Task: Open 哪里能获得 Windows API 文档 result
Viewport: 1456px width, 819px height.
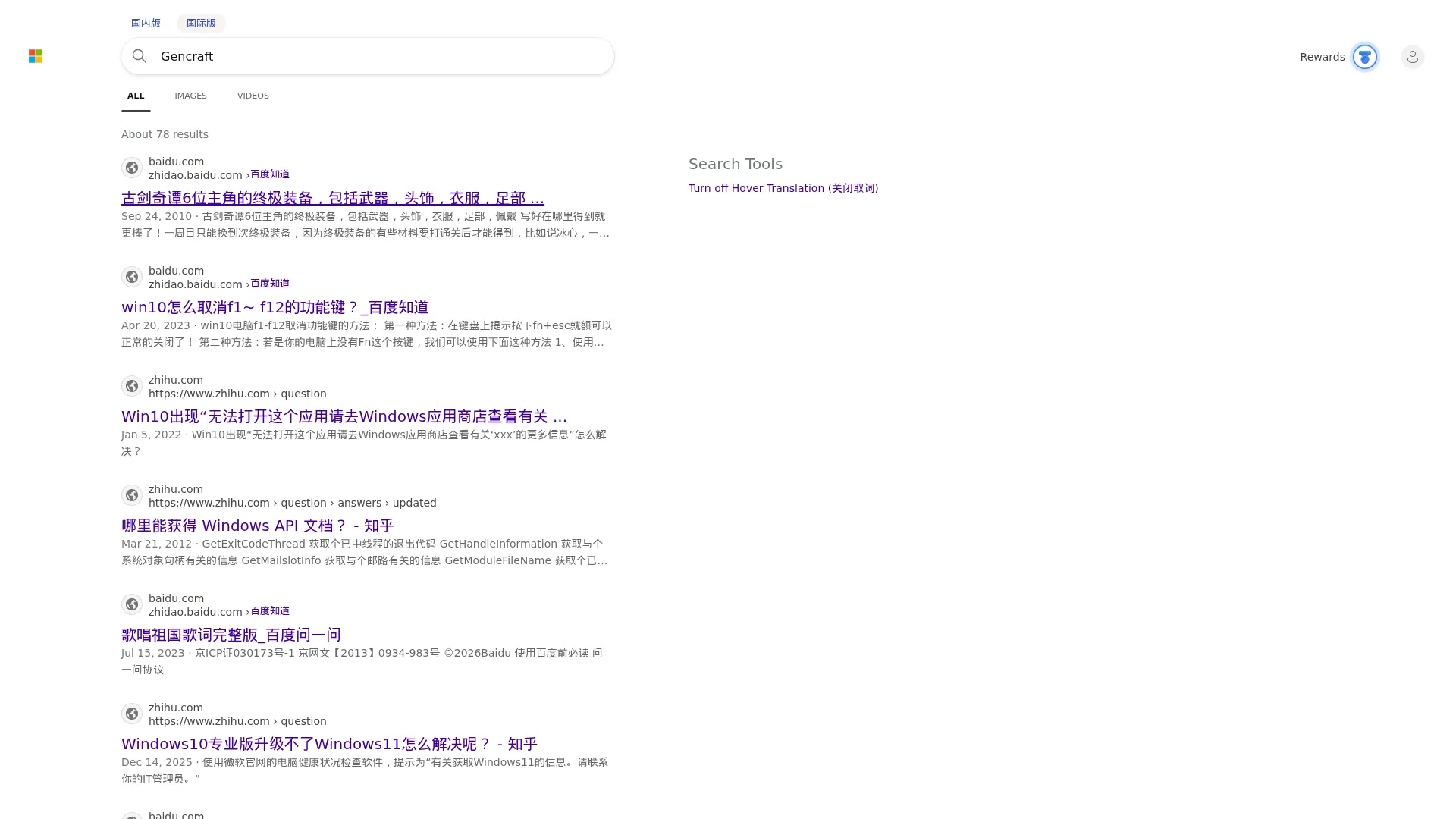Action: pos(257,526)
